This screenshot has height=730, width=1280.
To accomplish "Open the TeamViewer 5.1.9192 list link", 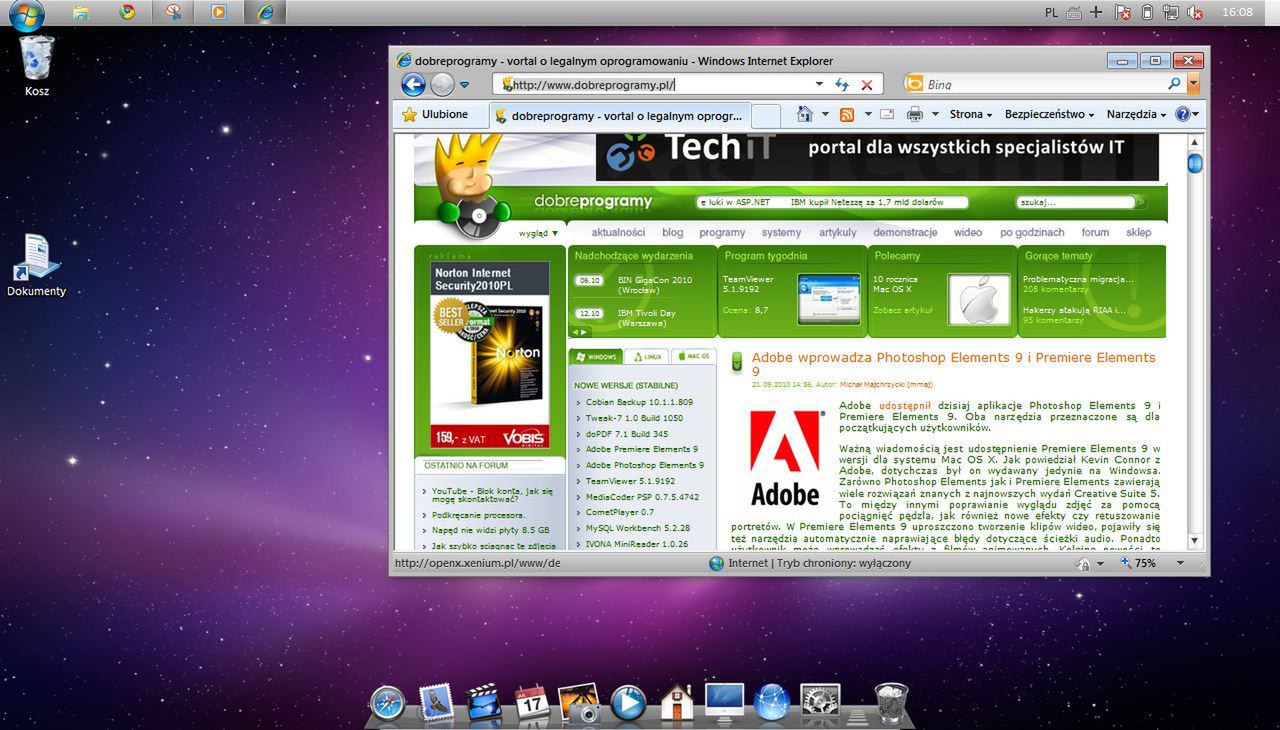I will click(x=630, y=481).
